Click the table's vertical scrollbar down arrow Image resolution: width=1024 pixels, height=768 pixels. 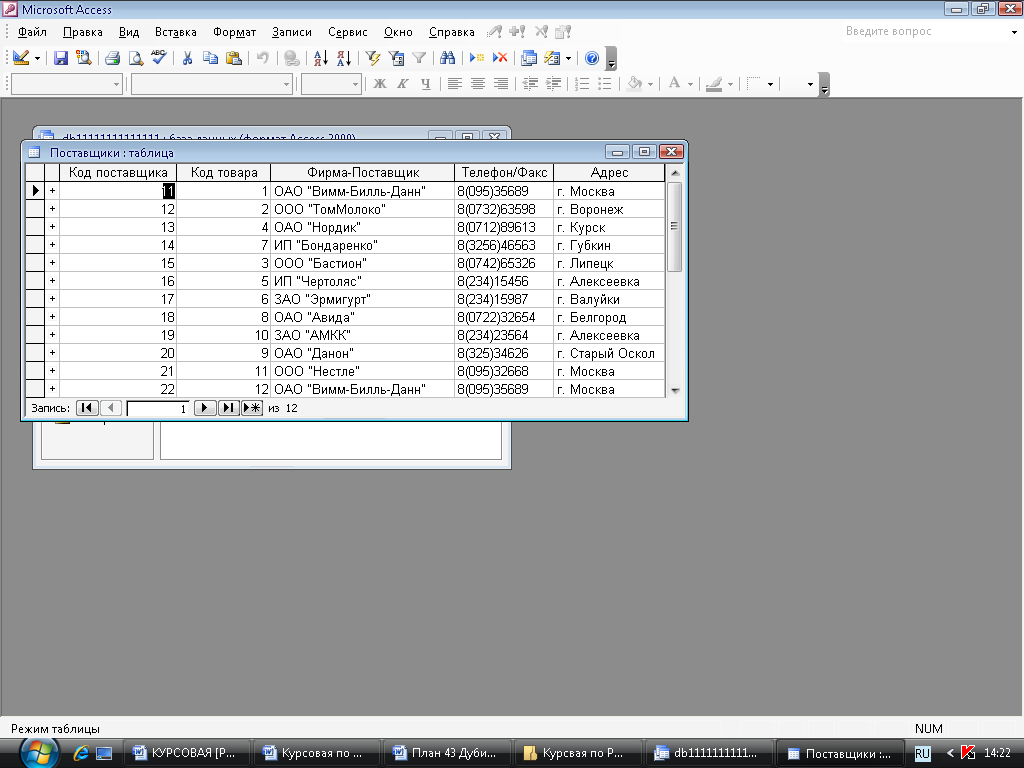point(675,391)
